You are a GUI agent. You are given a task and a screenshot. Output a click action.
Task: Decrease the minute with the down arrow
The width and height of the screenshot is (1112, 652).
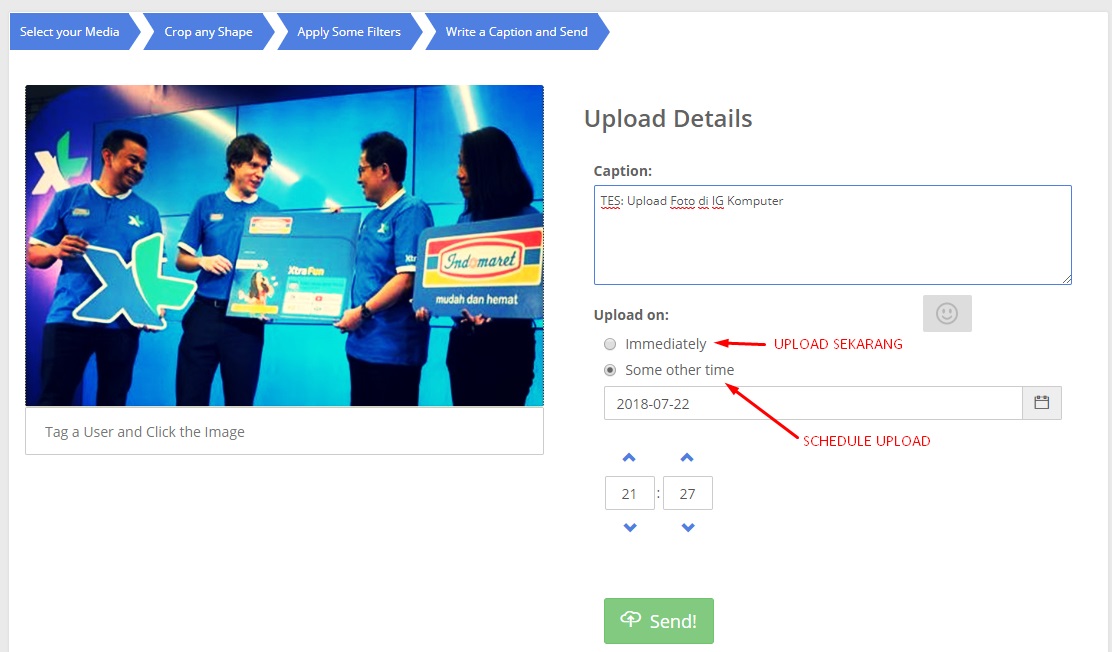pos(688,527)
